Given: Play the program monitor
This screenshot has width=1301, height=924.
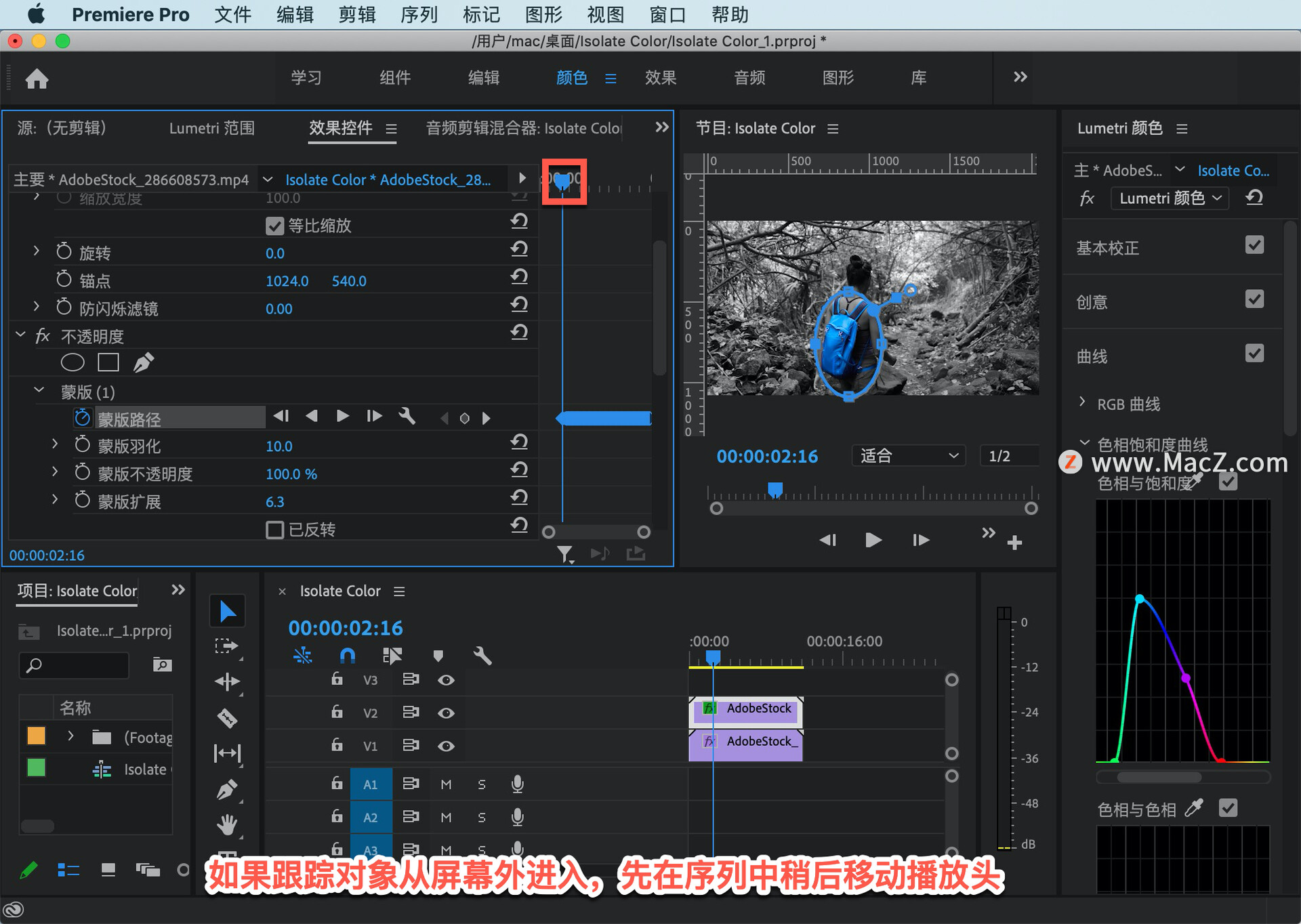Looking at the screenshot, I should pyautogui.click(x=873, y=540).
